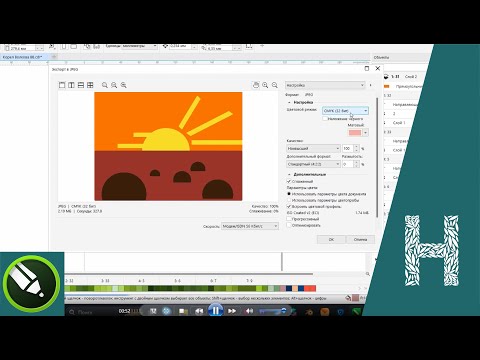Click the pink matte color swatch
The width and height of the screenshot is (480, 360).
tap(355, 133)
